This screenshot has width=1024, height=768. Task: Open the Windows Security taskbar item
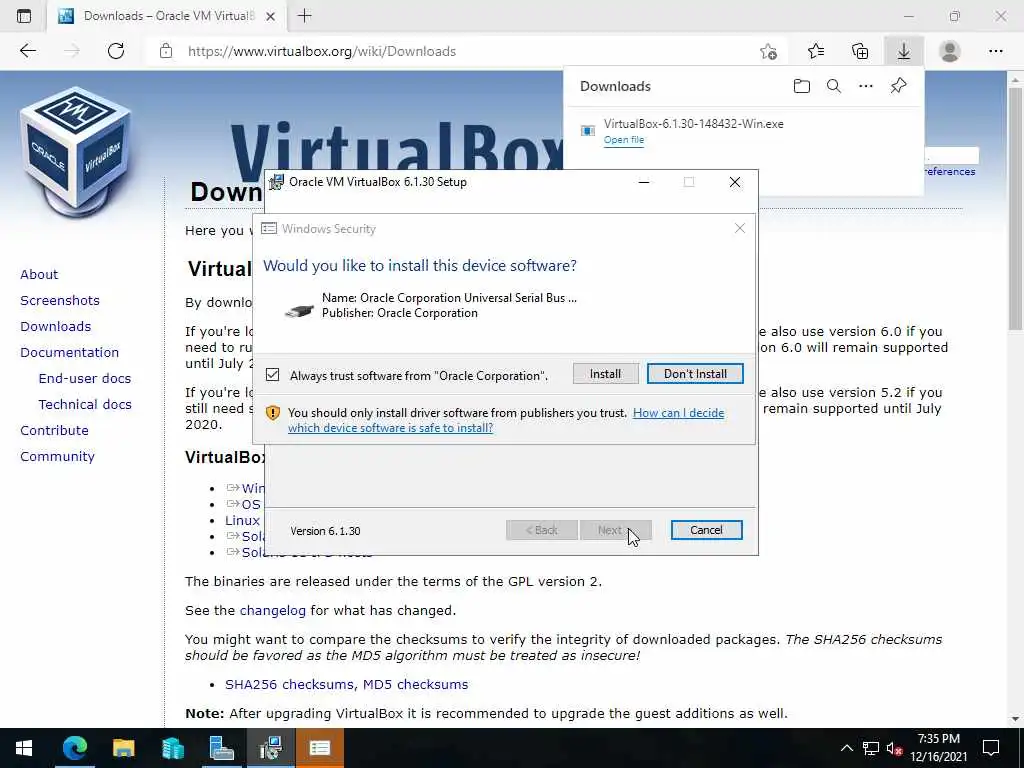point(319,748)
